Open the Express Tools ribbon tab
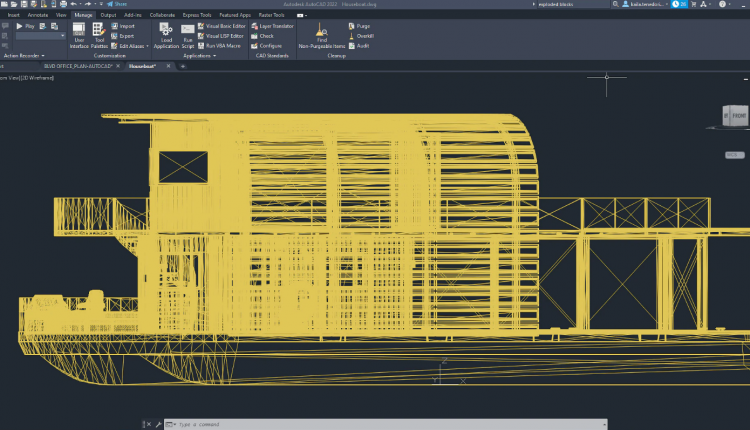This screenshot has height=430, width=750. (x=196, y=15)
